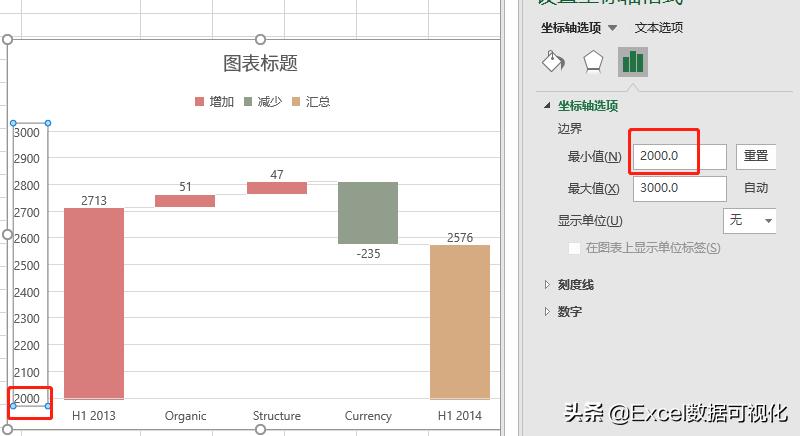Click the 2713 data label

point(94,200)
